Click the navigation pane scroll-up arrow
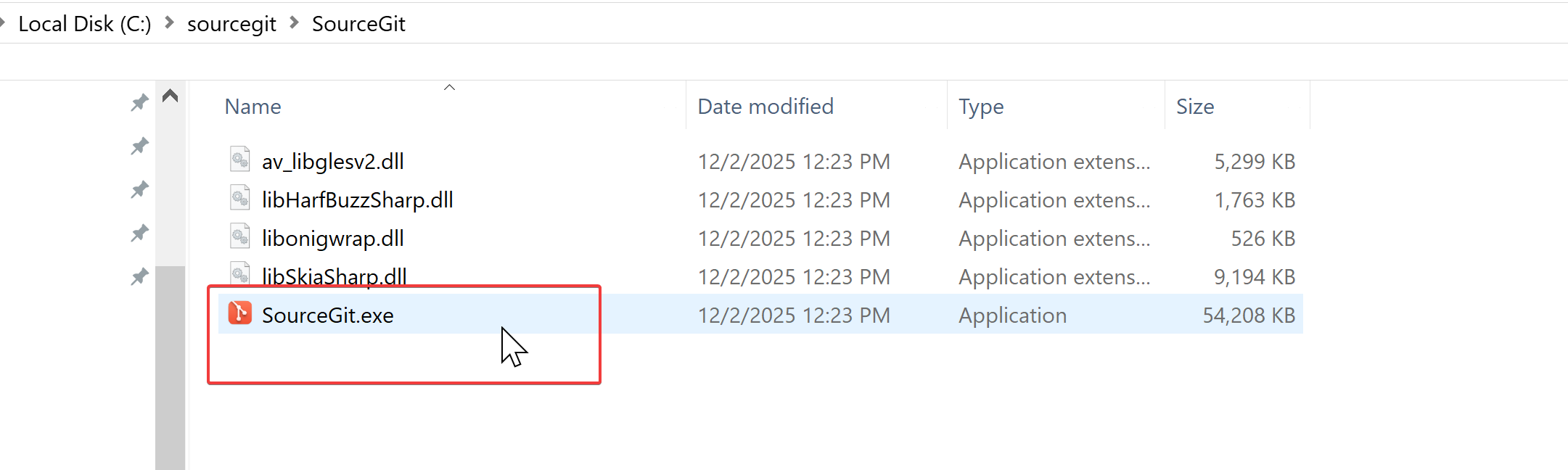Screen dimensions: 1568x470 (171, 96)
